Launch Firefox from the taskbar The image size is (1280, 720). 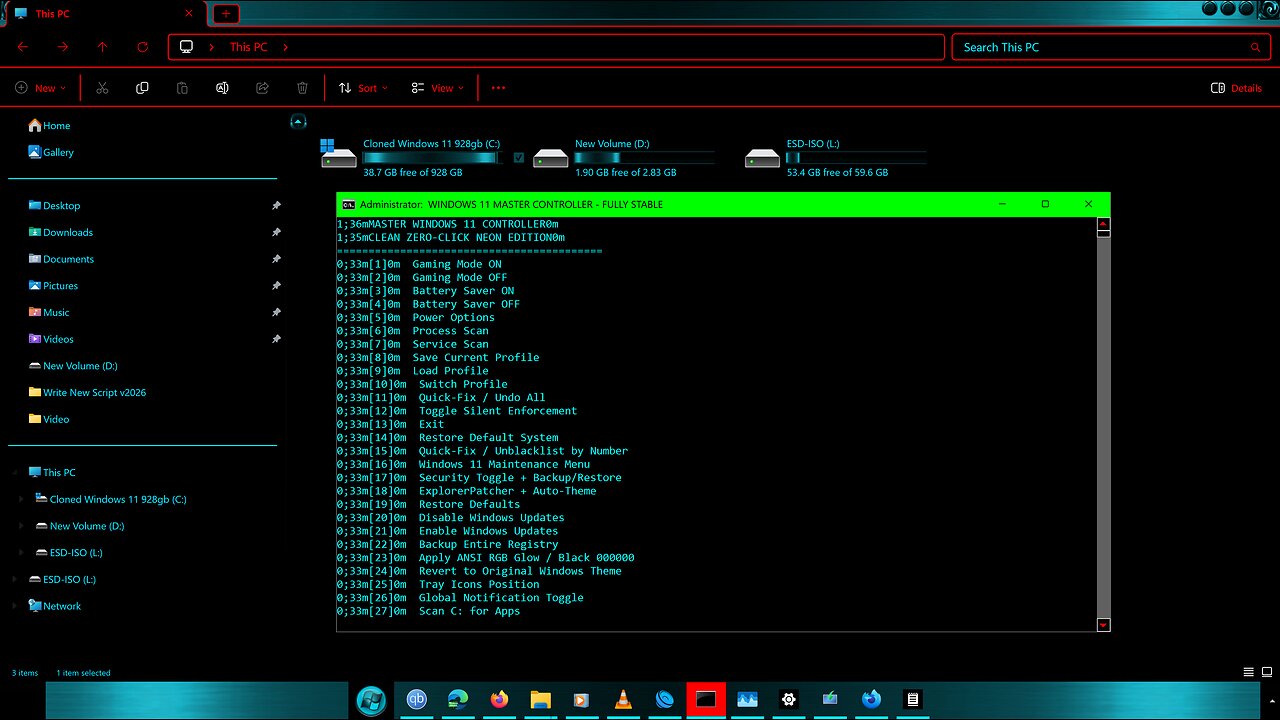[x=499, y=700]
